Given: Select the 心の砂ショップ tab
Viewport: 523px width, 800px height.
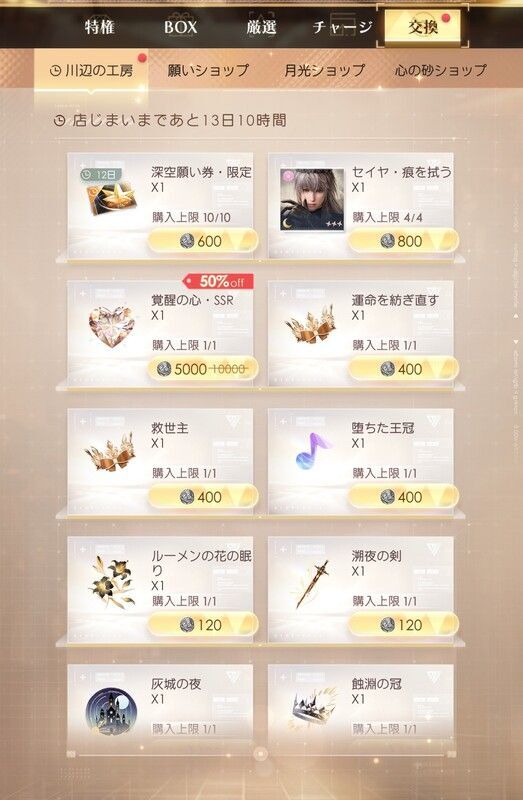Looking at the screenshot, I should 441,70.
